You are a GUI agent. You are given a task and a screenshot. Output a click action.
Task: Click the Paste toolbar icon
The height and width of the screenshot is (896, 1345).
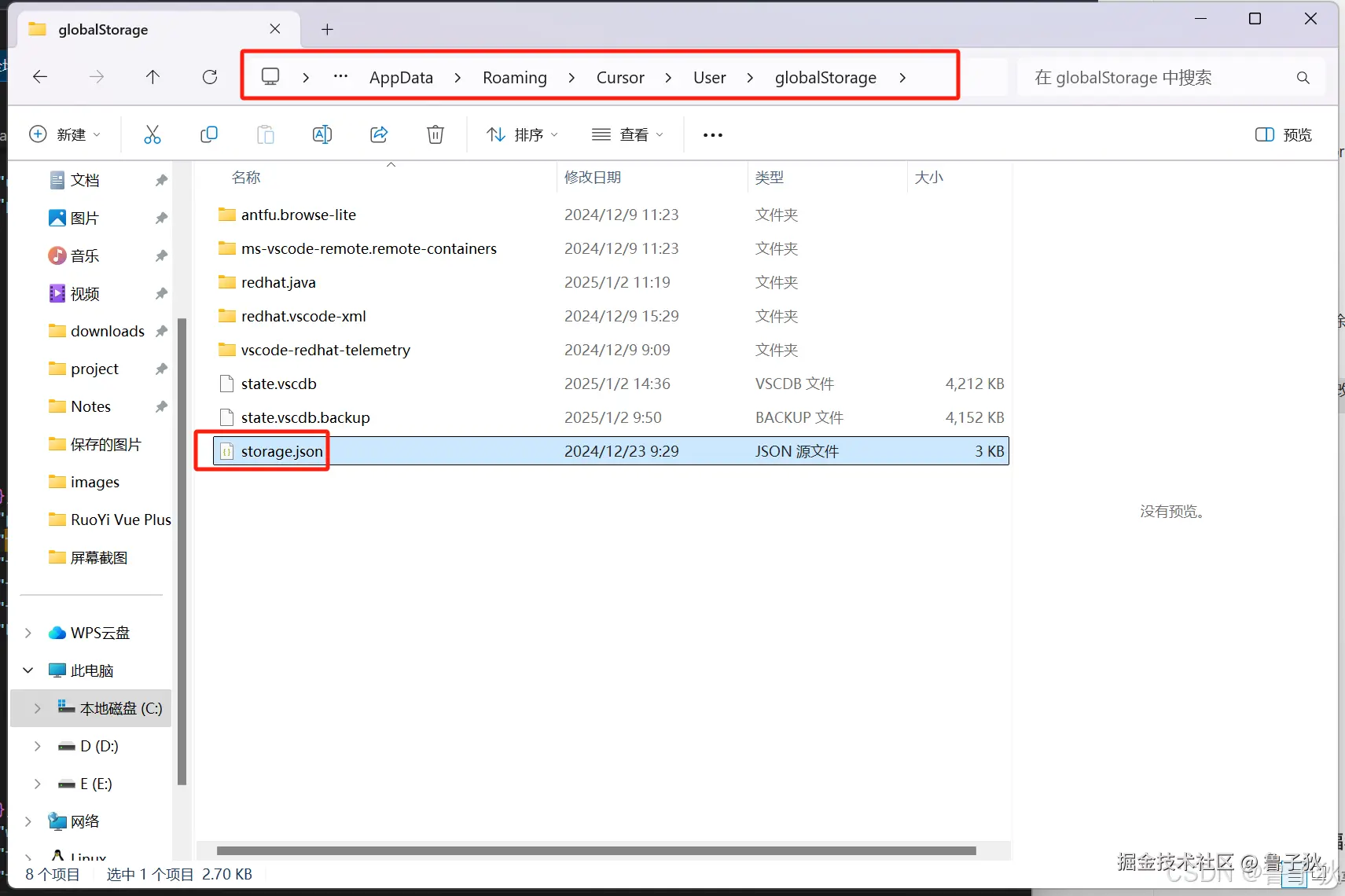point(266,134)
